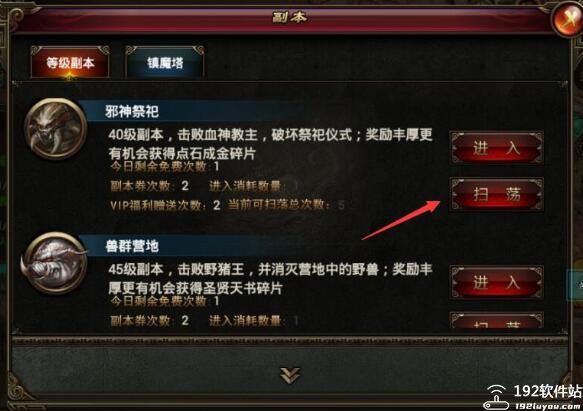Sweep the 邪神祭祀 dungeon with 扫荡
The width and height of the screenshot is (583, 411).
click(496, 194)
